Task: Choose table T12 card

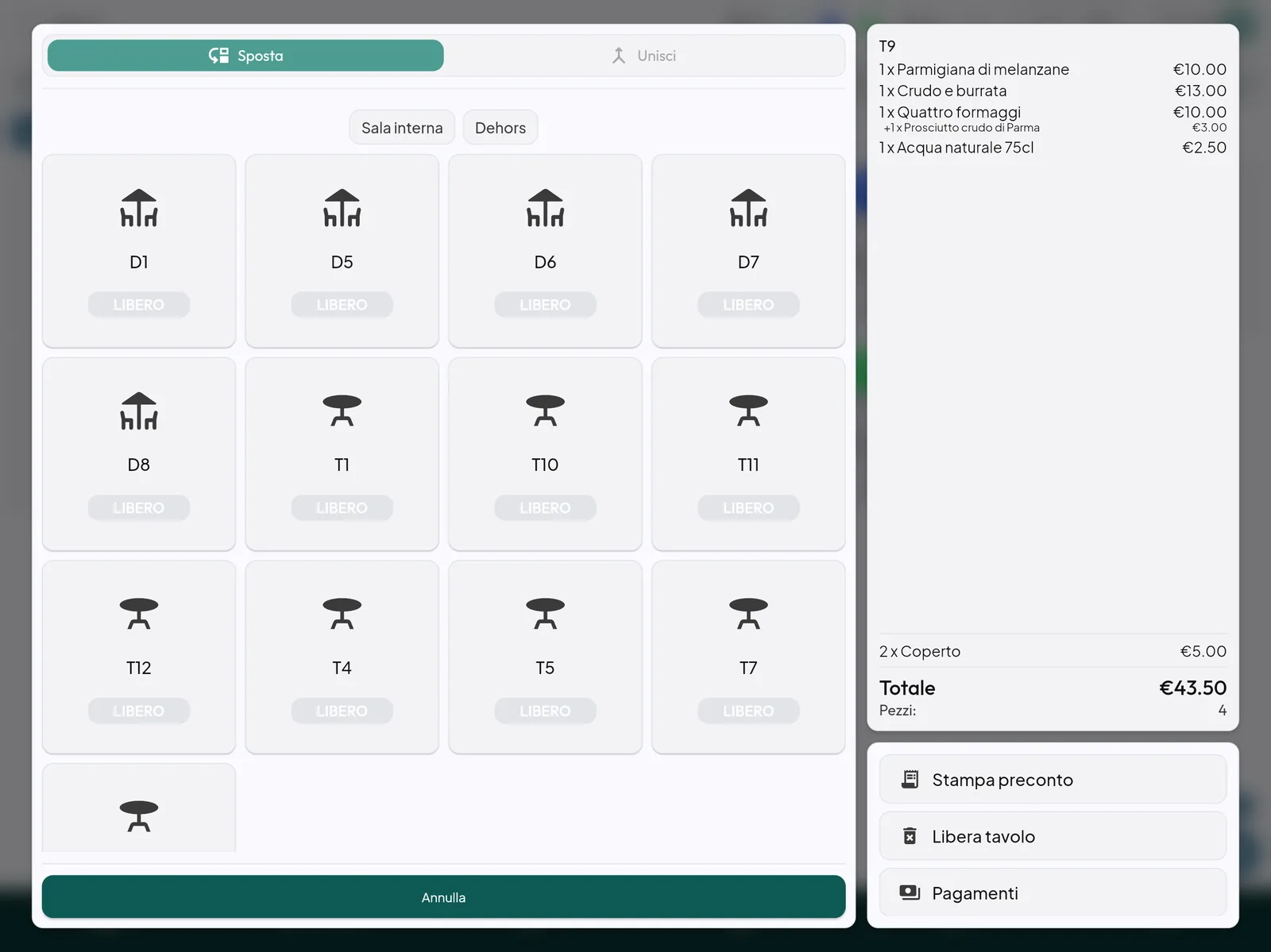Action: pos(139,657)
